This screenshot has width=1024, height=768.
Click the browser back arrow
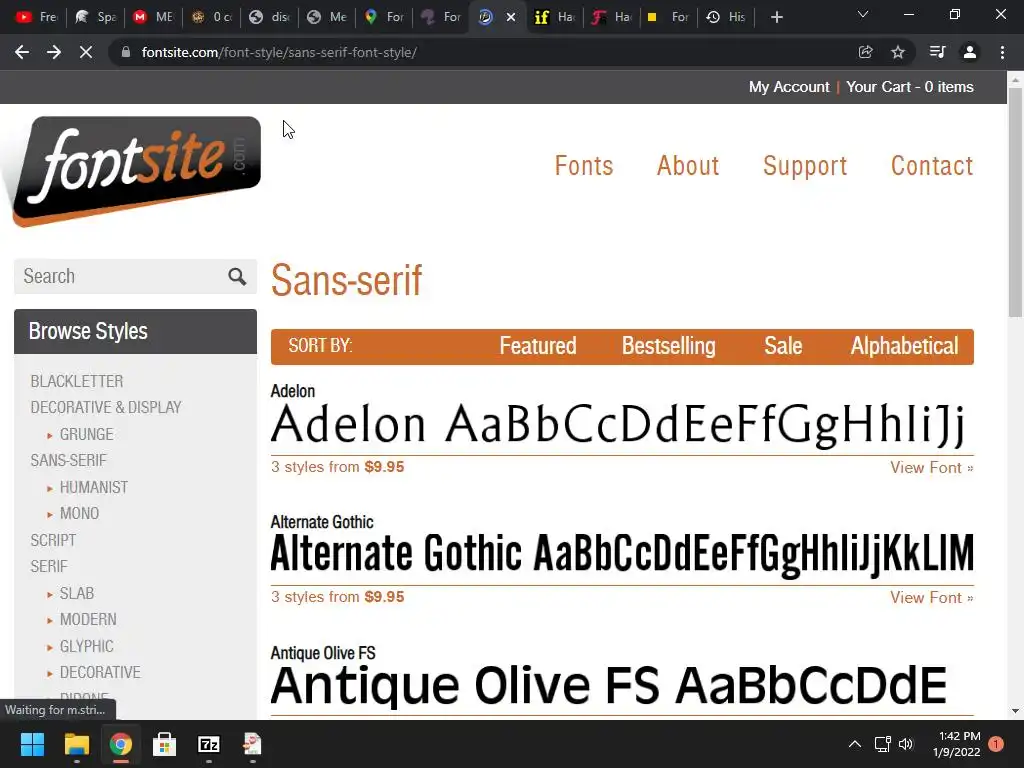coord(22,52)
